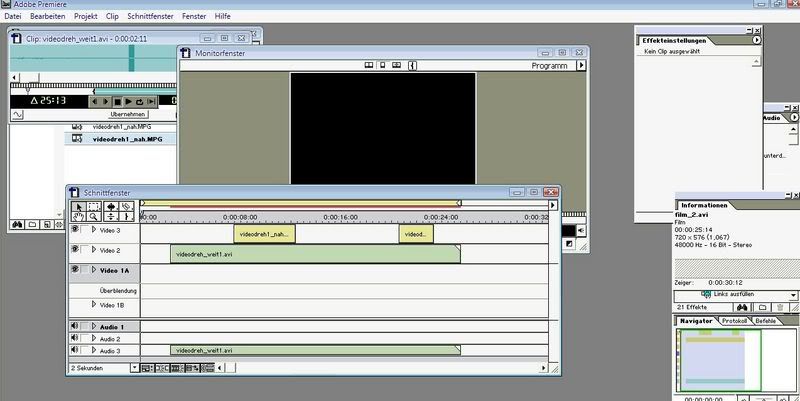Toggle the eye of Video 2 track

[x=75, y=249]
